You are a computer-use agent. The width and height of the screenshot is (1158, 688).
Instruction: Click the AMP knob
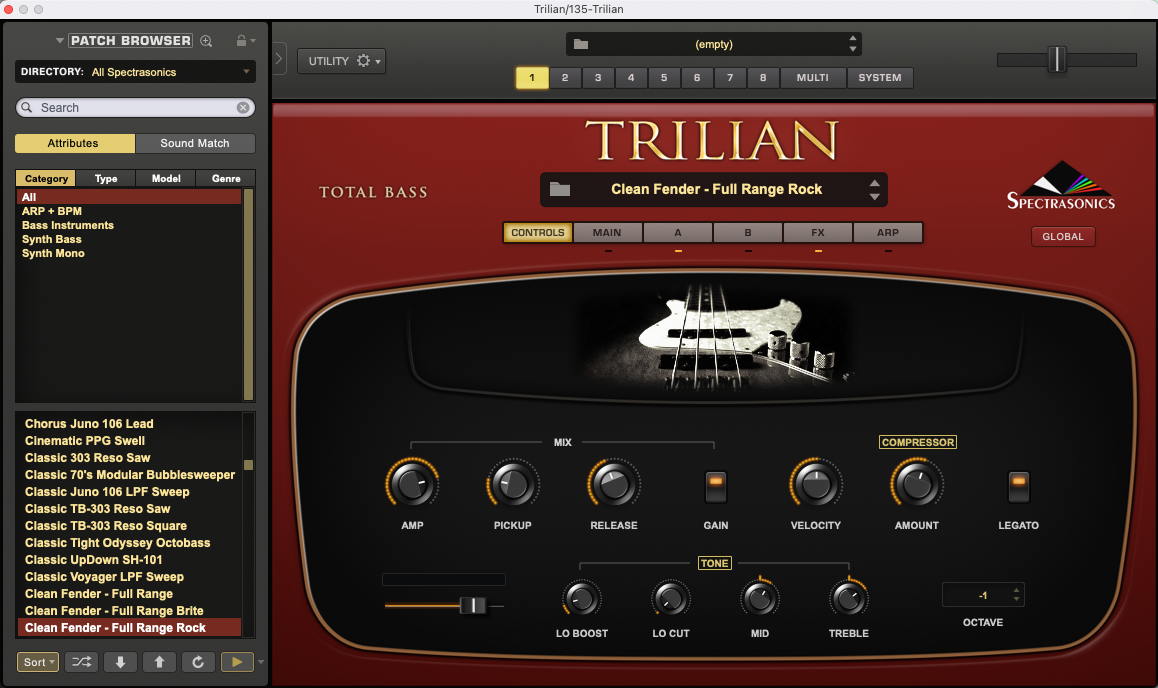pyautogui.click(x=412, y=484)
